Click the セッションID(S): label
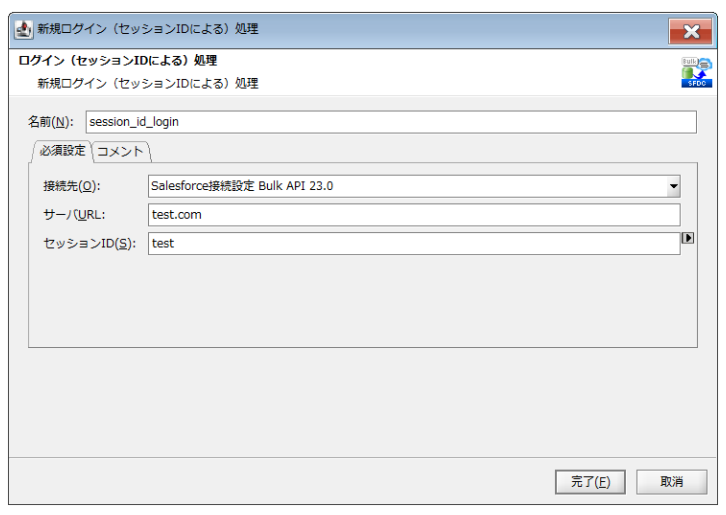Viewport: 726px width, 515px height. click(x=89, y=244)
